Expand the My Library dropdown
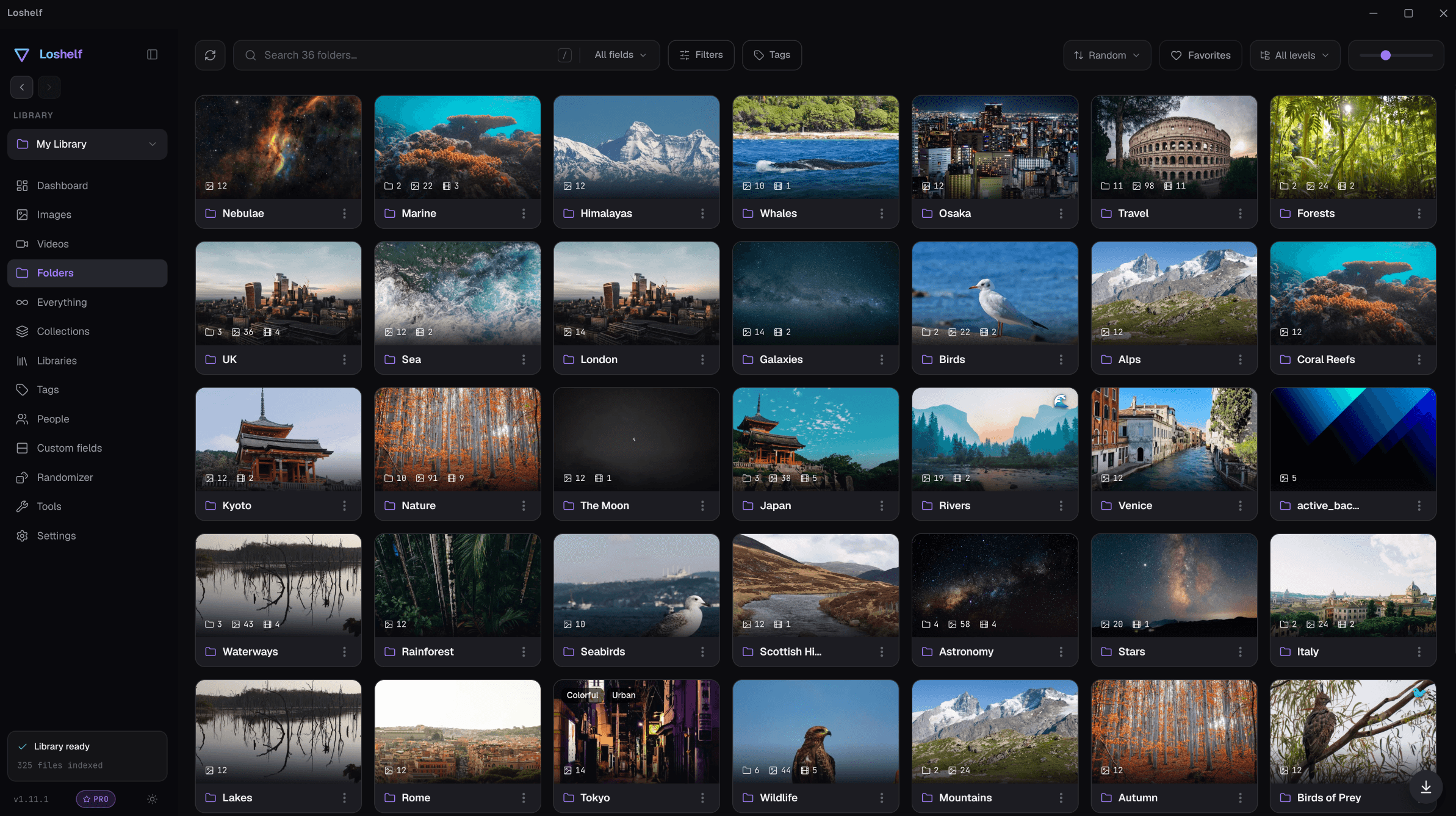Image resolution: width=1456 pixels, height=816 pixels. click(87, 144)
